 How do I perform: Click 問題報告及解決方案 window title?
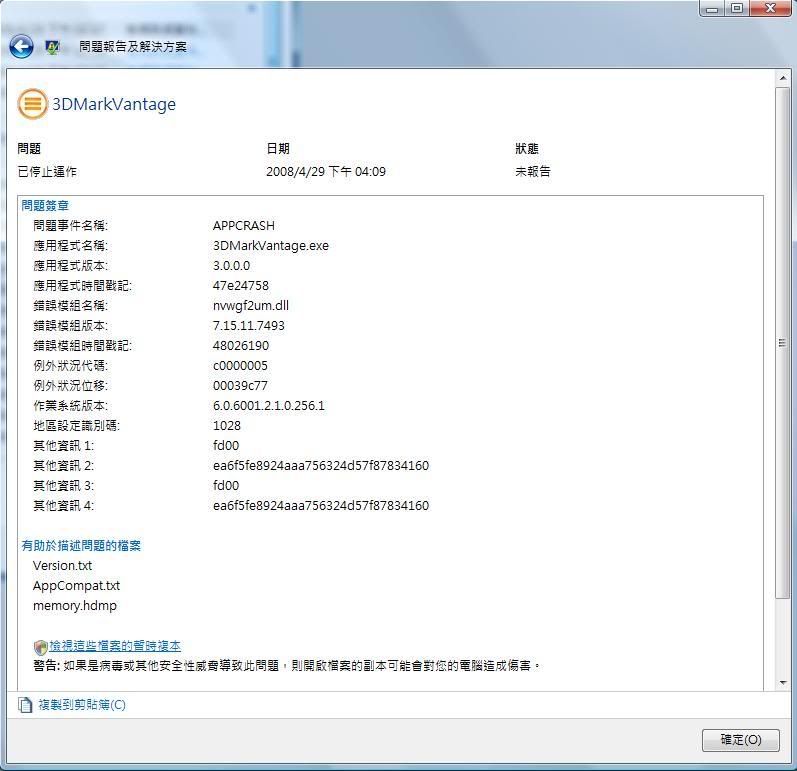pos(133,47)
